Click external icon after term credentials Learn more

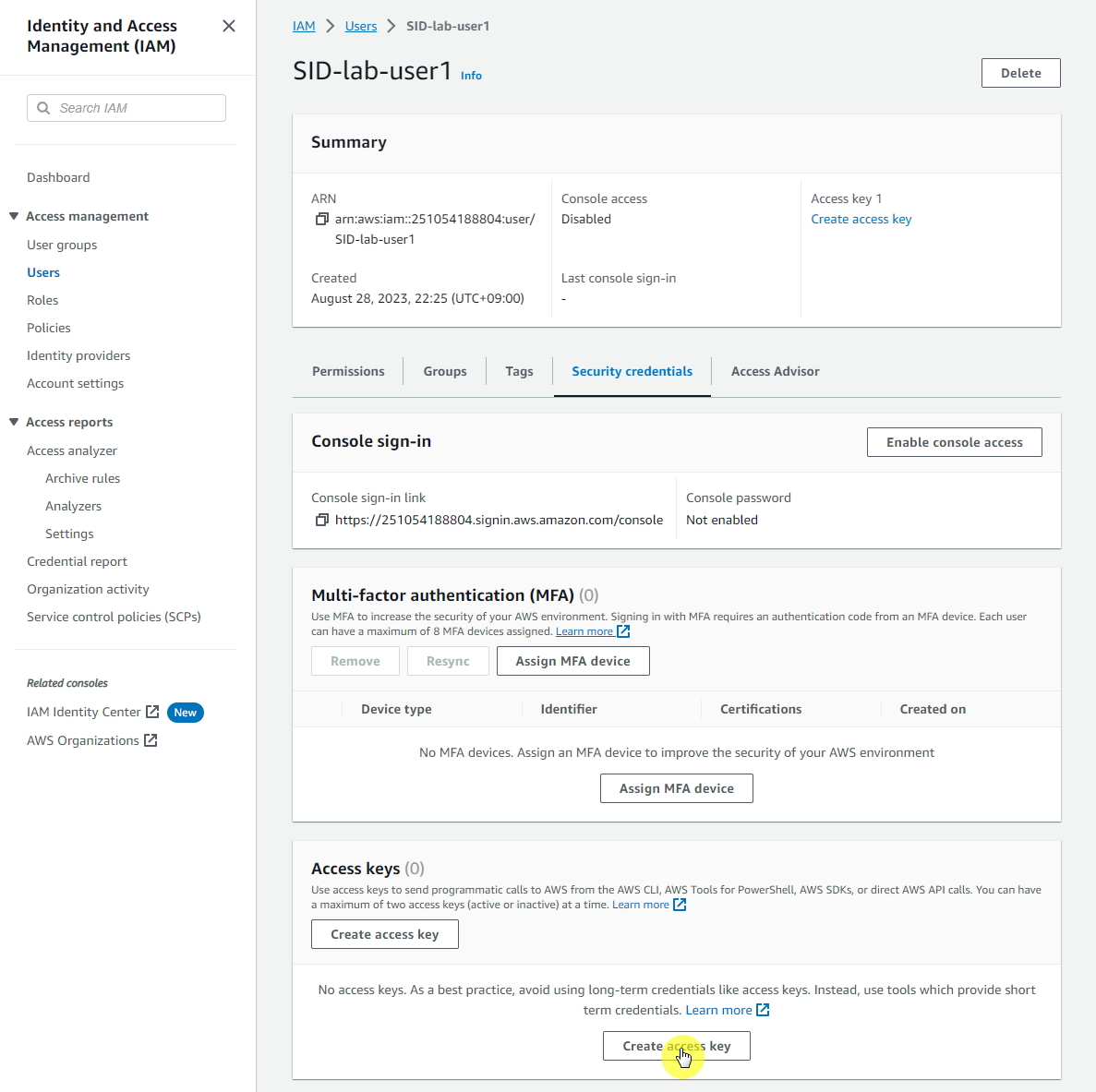coord(764,1010)
